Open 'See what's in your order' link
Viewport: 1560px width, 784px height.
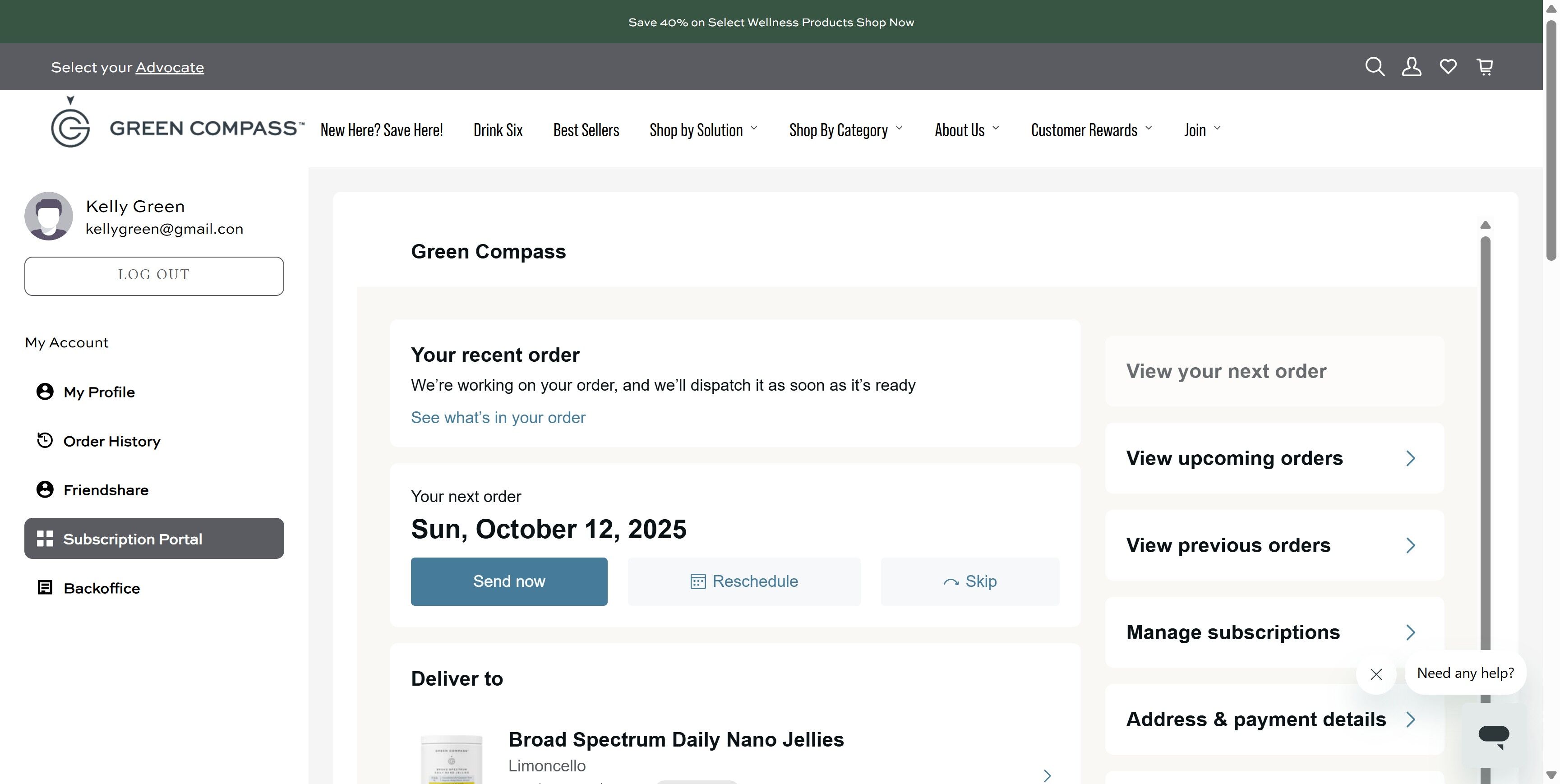[x=498, y=418]
